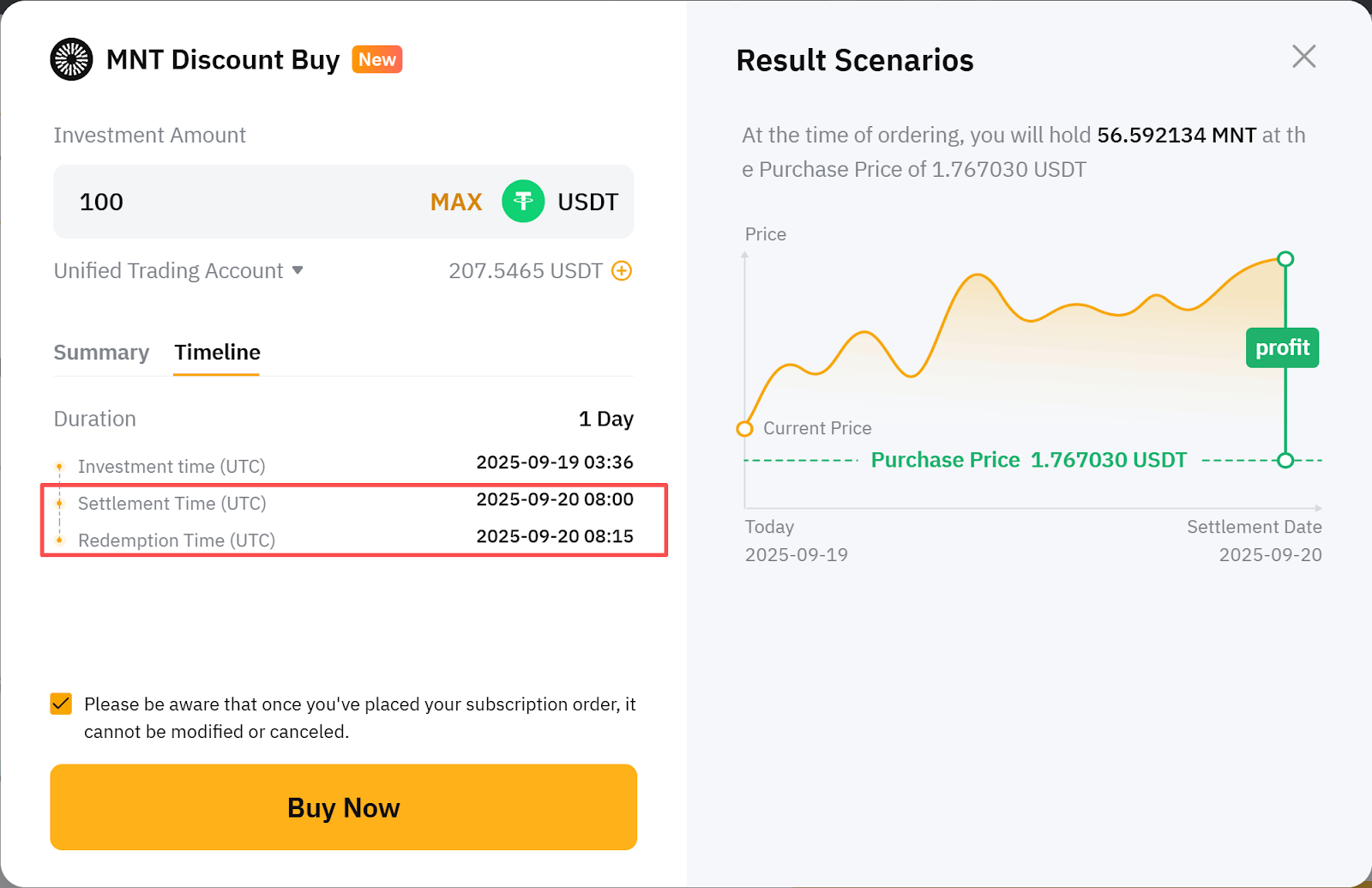Screen dimensions: 1372x888
Task: Click the Redemption Time timeline dot
Action: (x=59, y=541)
